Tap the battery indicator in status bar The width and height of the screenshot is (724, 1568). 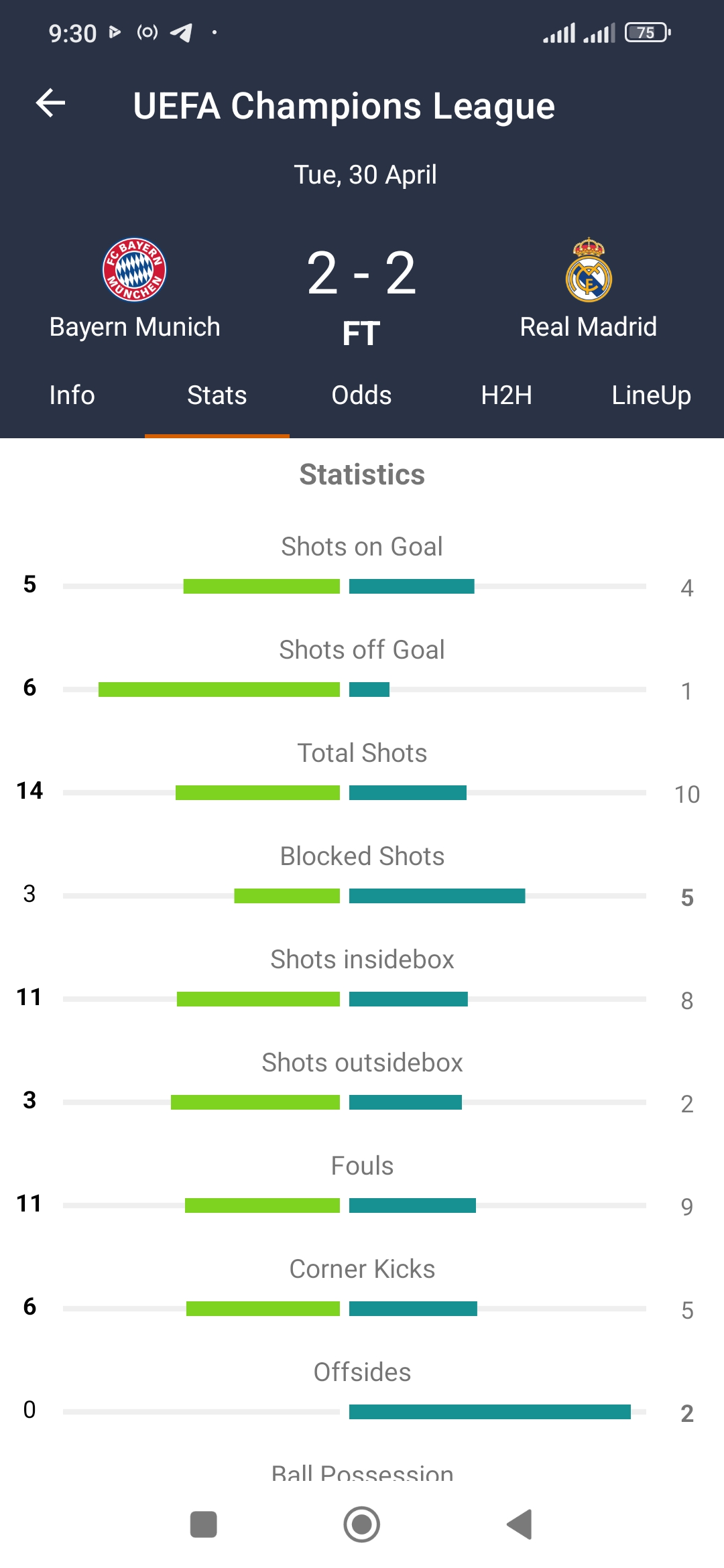[x=647, y=32]
